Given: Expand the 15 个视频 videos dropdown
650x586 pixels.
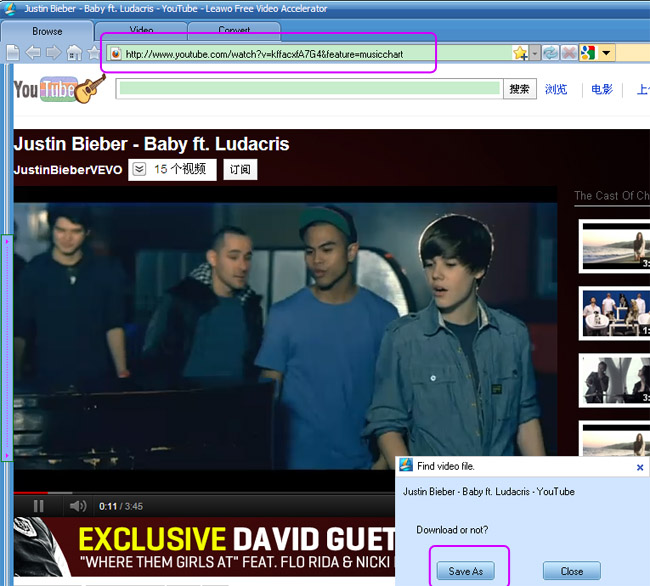Looking at the screenshot, I should click(172, 170).
